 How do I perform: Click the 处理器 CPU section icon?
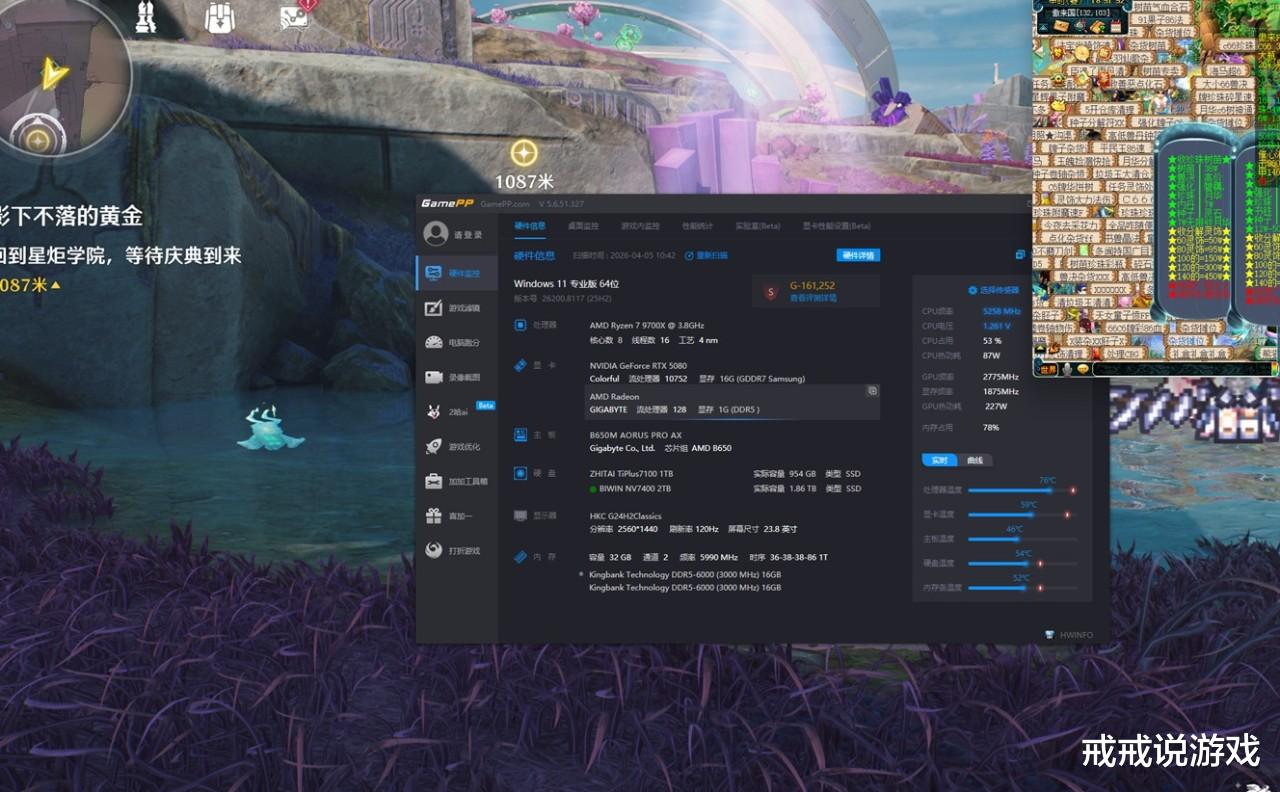(520, 325)
